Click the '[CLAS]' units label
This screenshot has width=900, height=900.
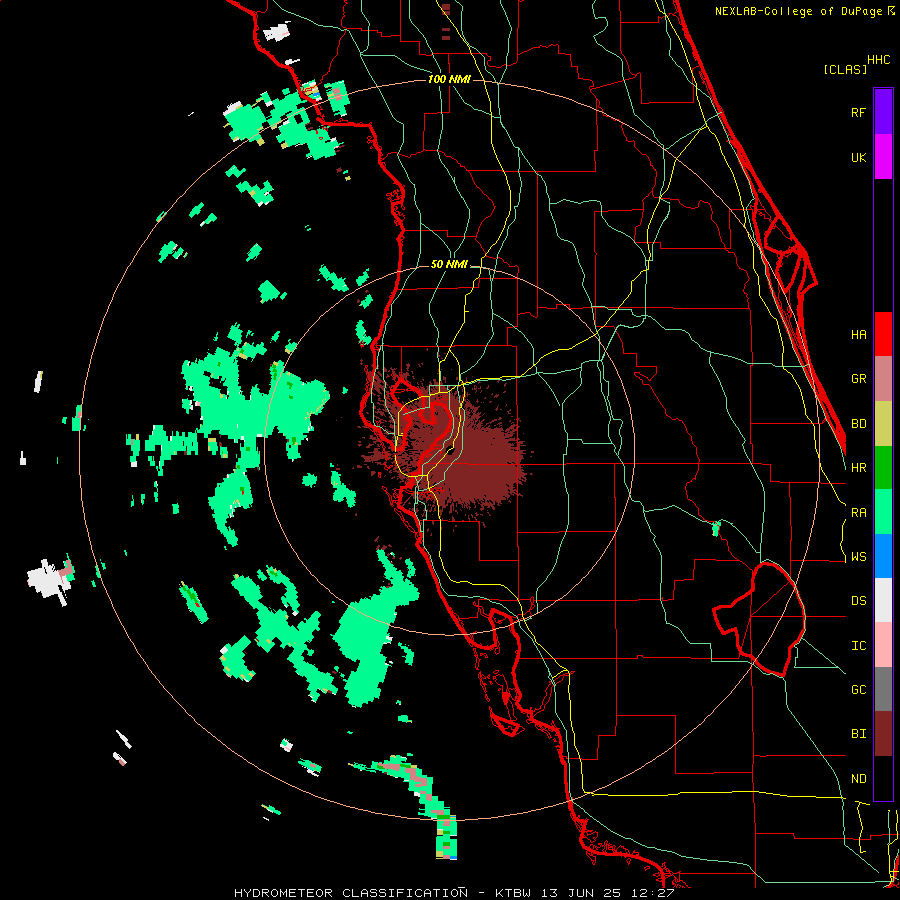coord(845,69)
